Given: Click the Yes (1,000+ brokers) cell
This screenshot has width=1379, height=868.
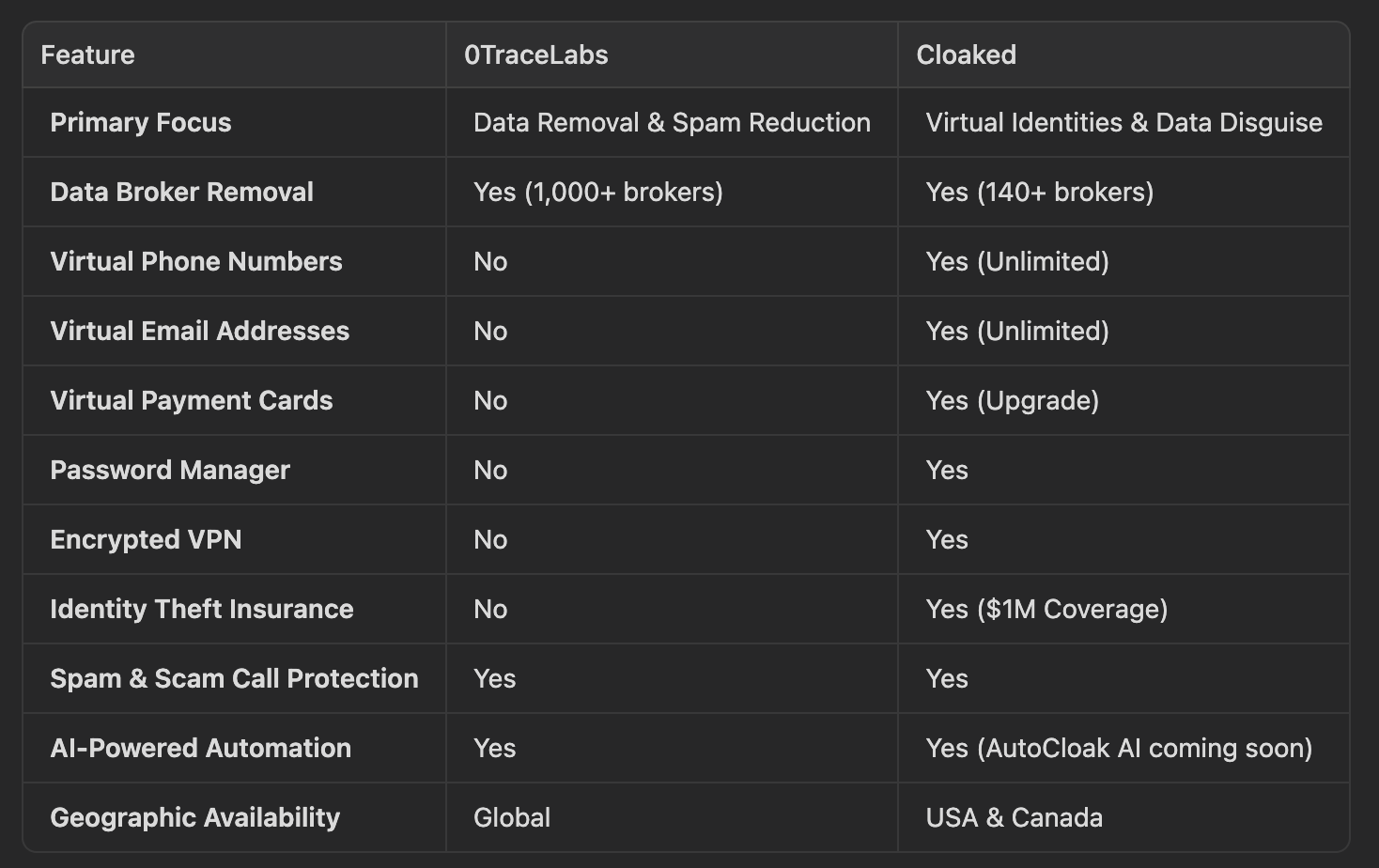Looking at the screenshot, I should click(598, 192).
